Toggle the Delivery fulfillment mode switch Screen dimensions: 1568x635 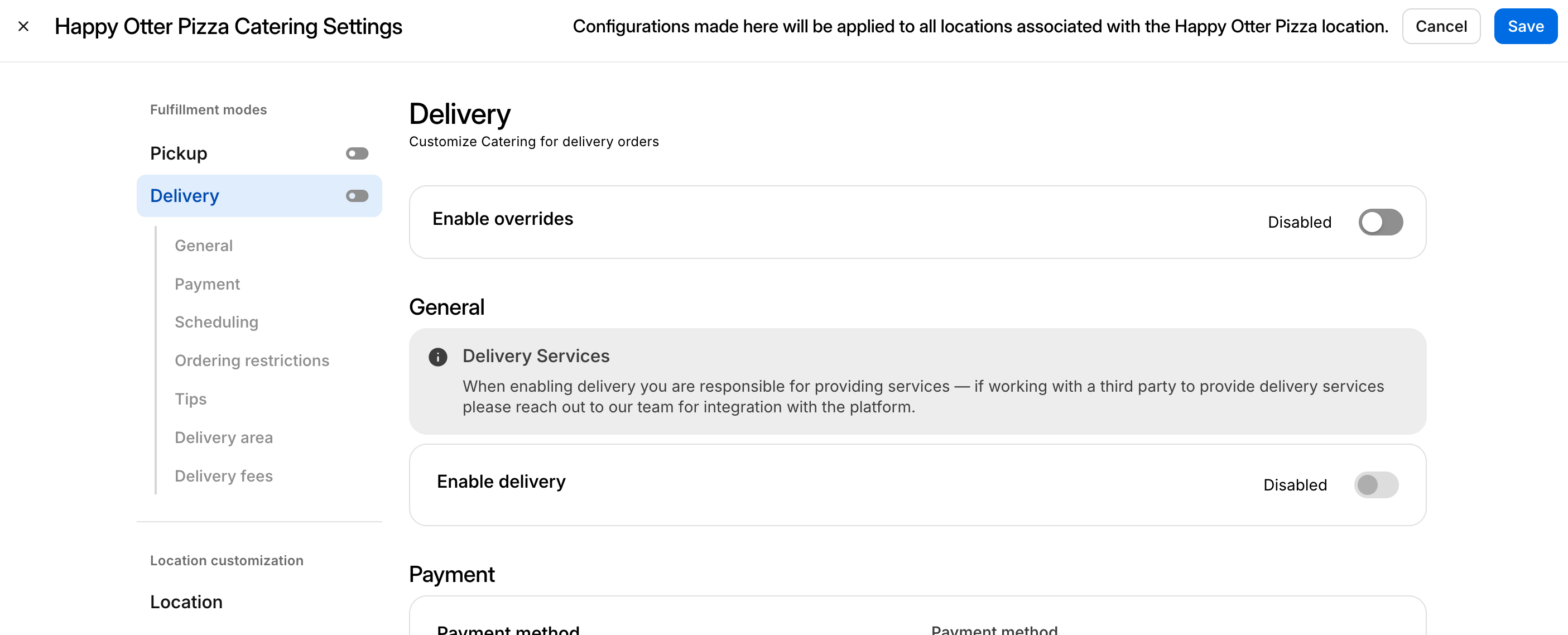[357, 196]
